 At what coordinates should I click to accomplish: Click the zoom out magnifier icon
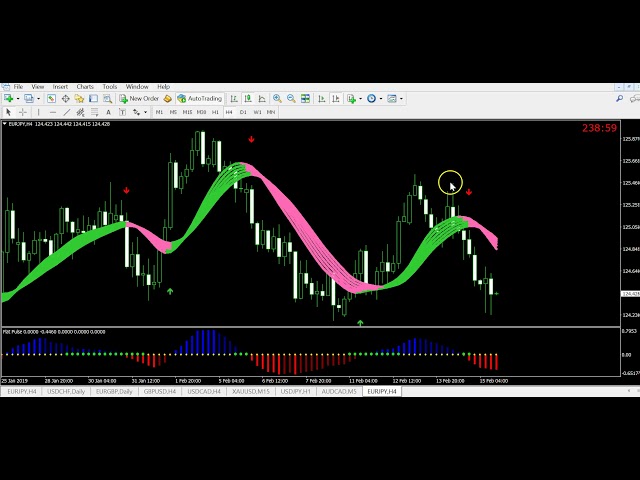[291, 99]
